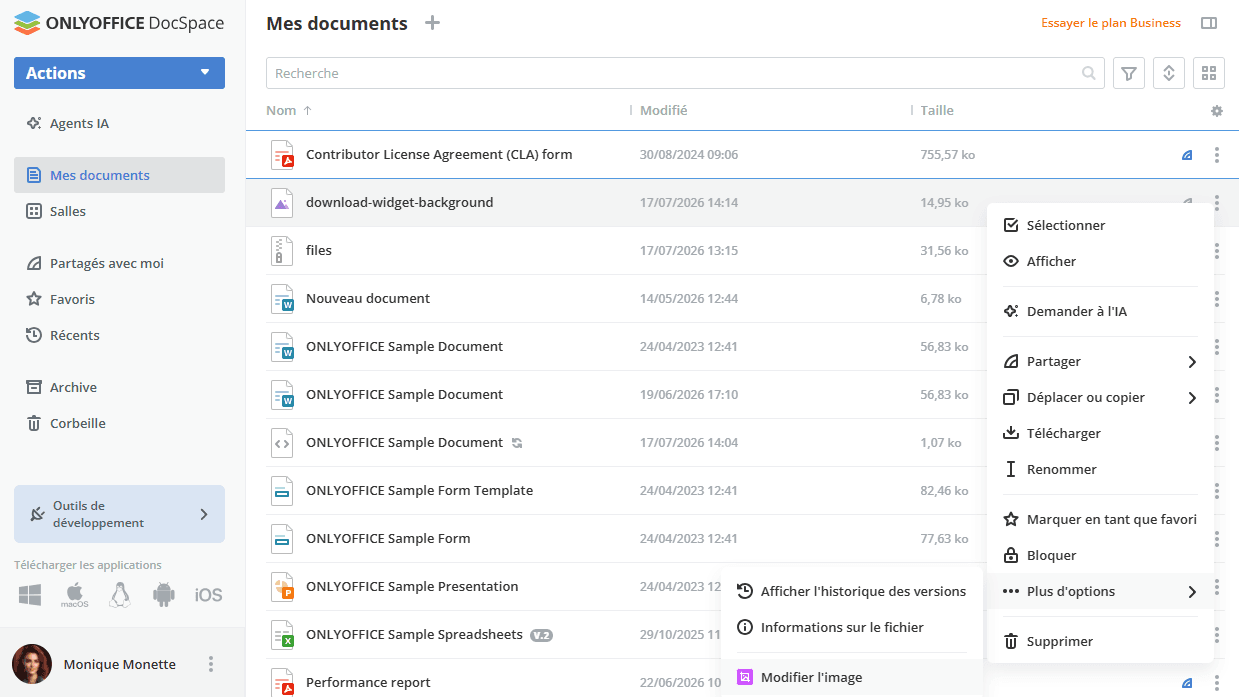Click the Modifié column header

coord(663,111)
